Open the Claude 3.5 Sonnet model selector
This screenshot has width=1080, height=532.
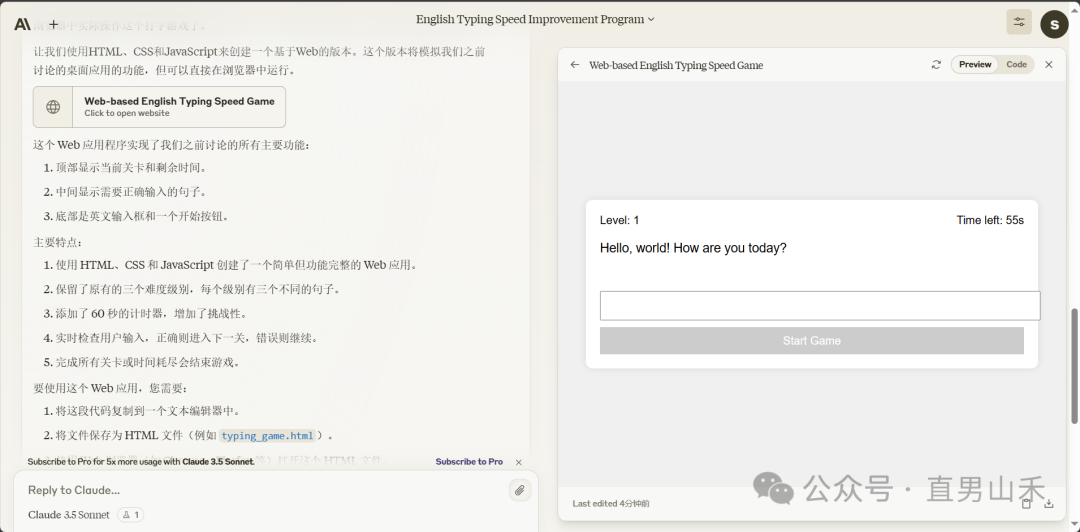tap(69, 515)
